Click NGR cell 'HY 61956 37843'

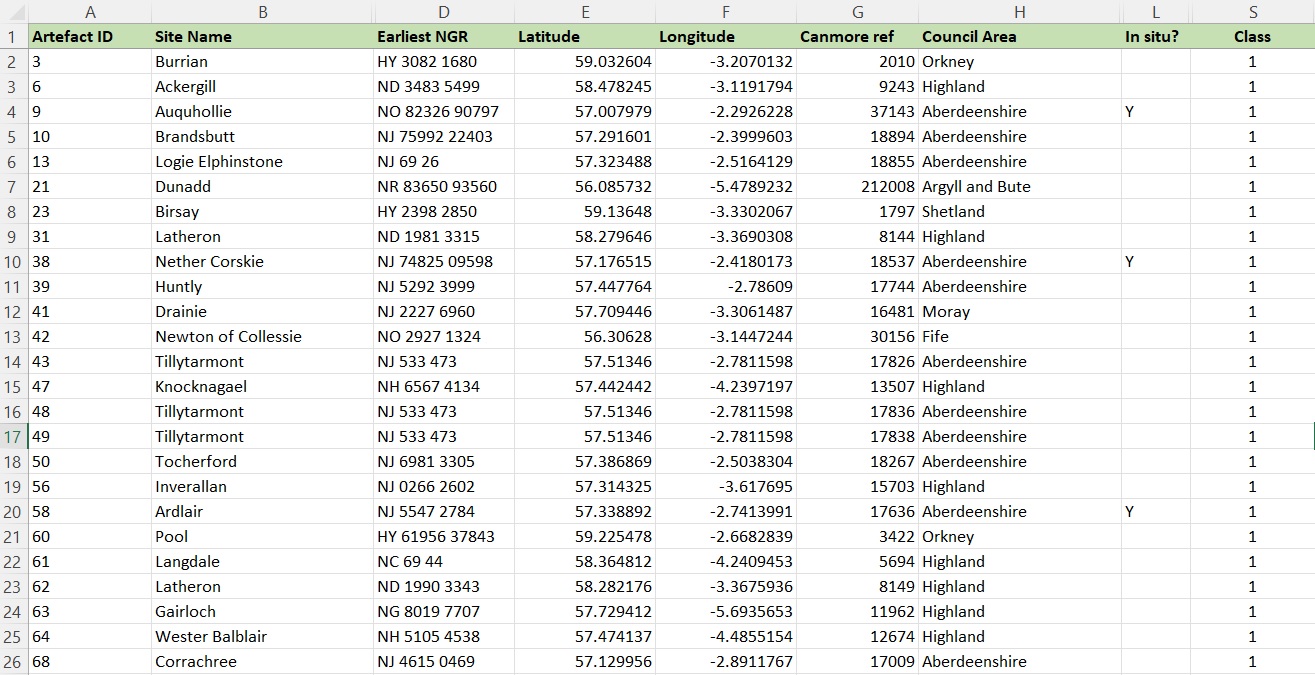444,537
